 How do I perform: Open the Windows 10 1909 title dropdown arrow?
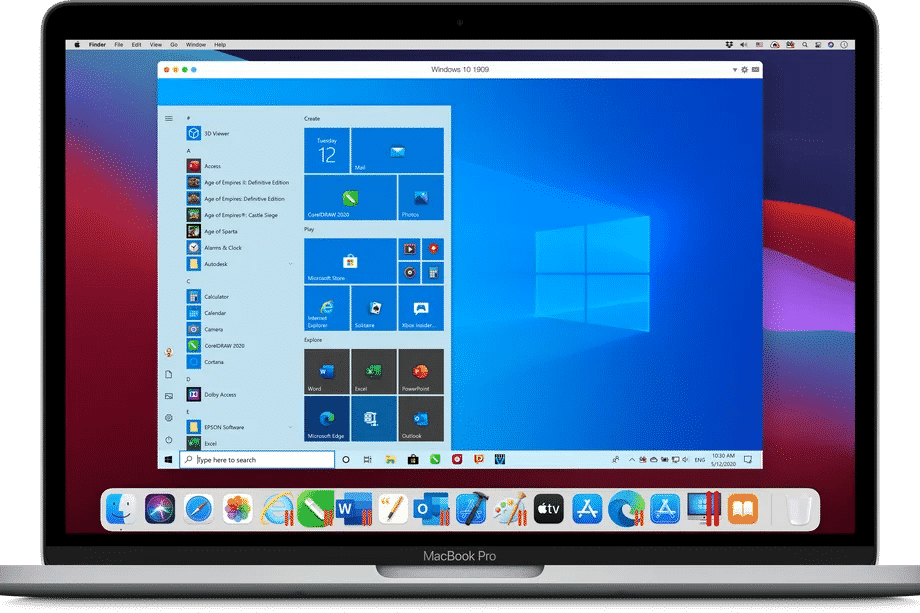[x=735, y=70]
